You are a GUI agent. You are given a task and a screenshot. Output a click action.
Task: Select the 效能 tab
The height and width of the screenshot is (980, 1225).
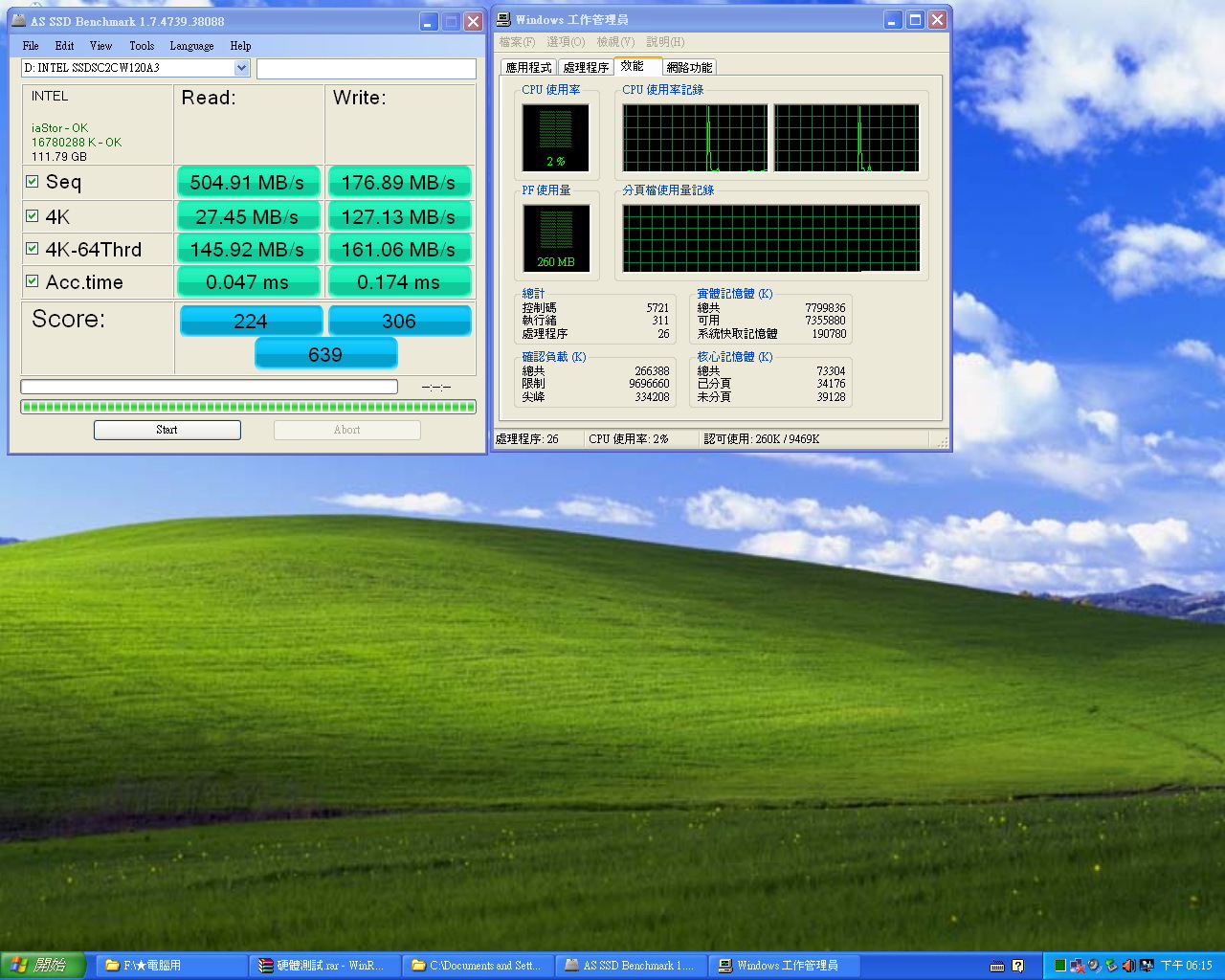click(637, 65)
